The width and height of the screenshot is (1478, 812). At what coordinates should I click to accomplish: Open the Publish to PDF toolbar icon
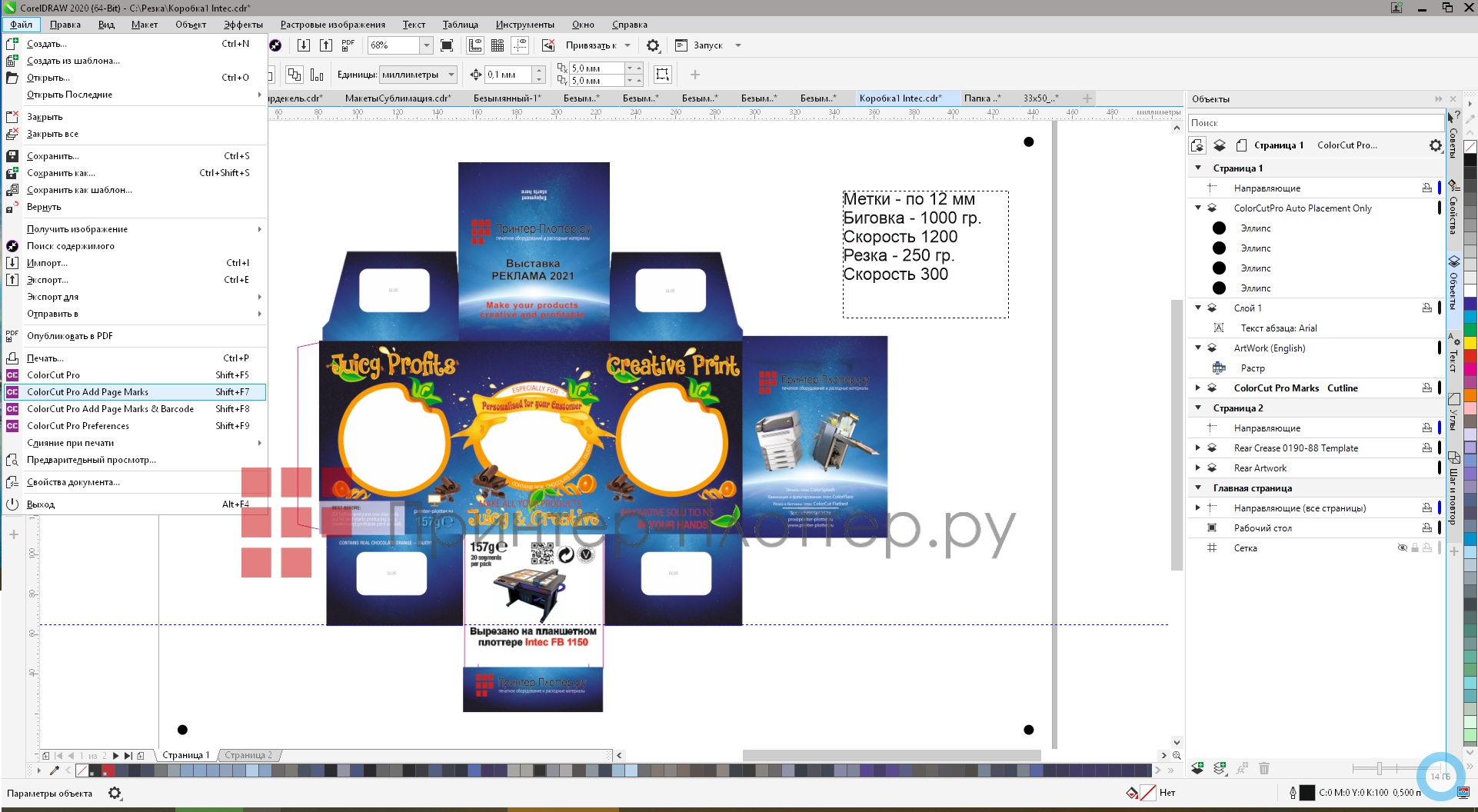point(348,45)
